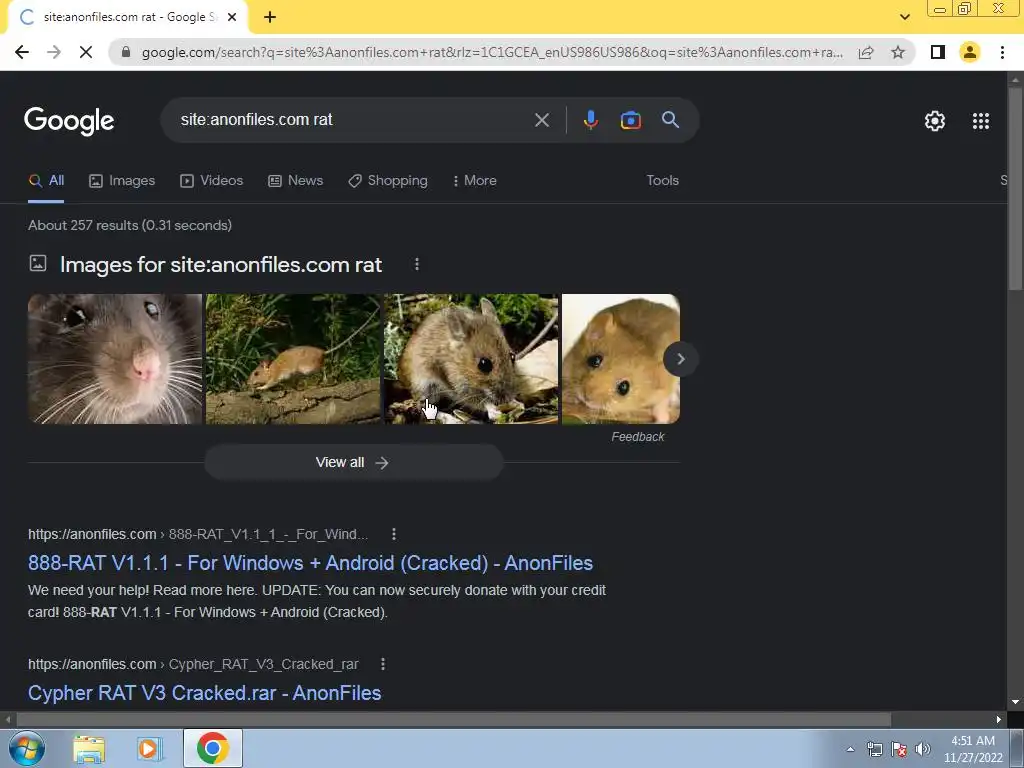Open Cypher RAT V3 Cracked.rar link
The image size is (1024, 768).
[204, 693]
